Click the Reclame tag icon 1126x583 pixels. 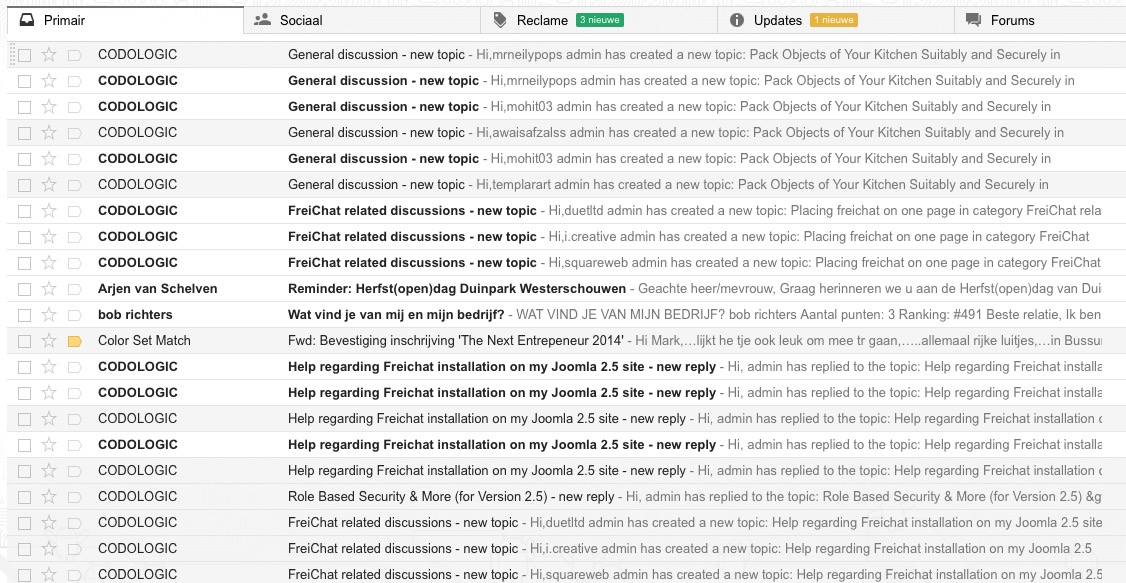click(500, 20)
